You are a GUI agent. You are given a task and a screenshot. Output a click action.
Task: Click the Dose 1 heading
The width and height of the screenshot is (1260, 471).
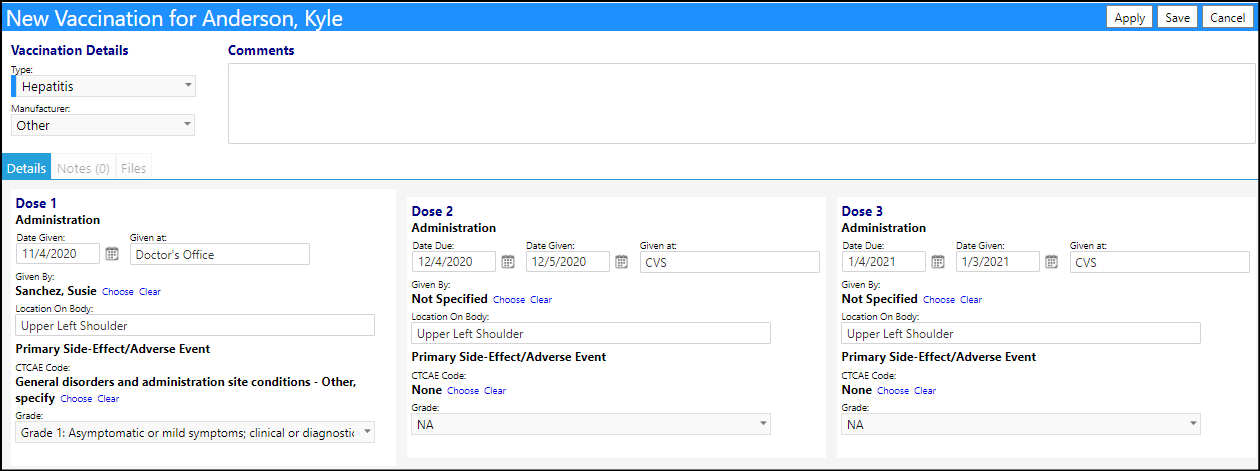[36, 203]
